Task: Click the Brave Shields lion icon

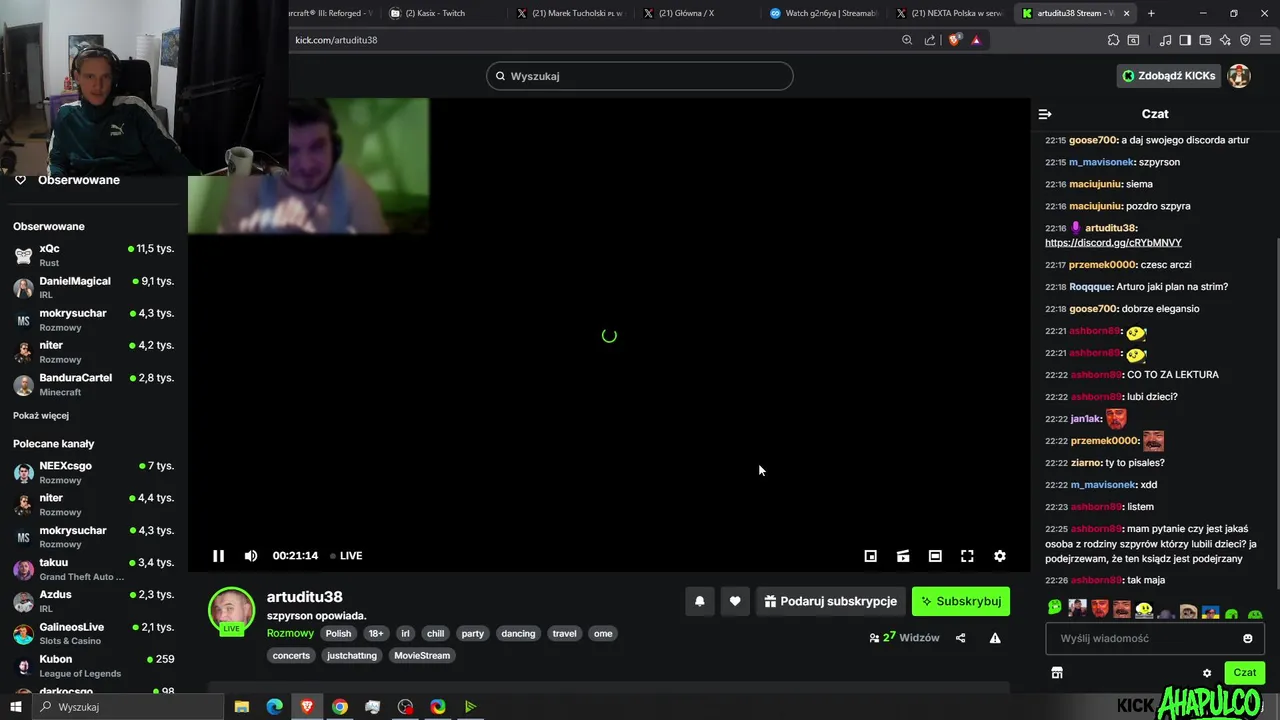Action: (954, 40)
